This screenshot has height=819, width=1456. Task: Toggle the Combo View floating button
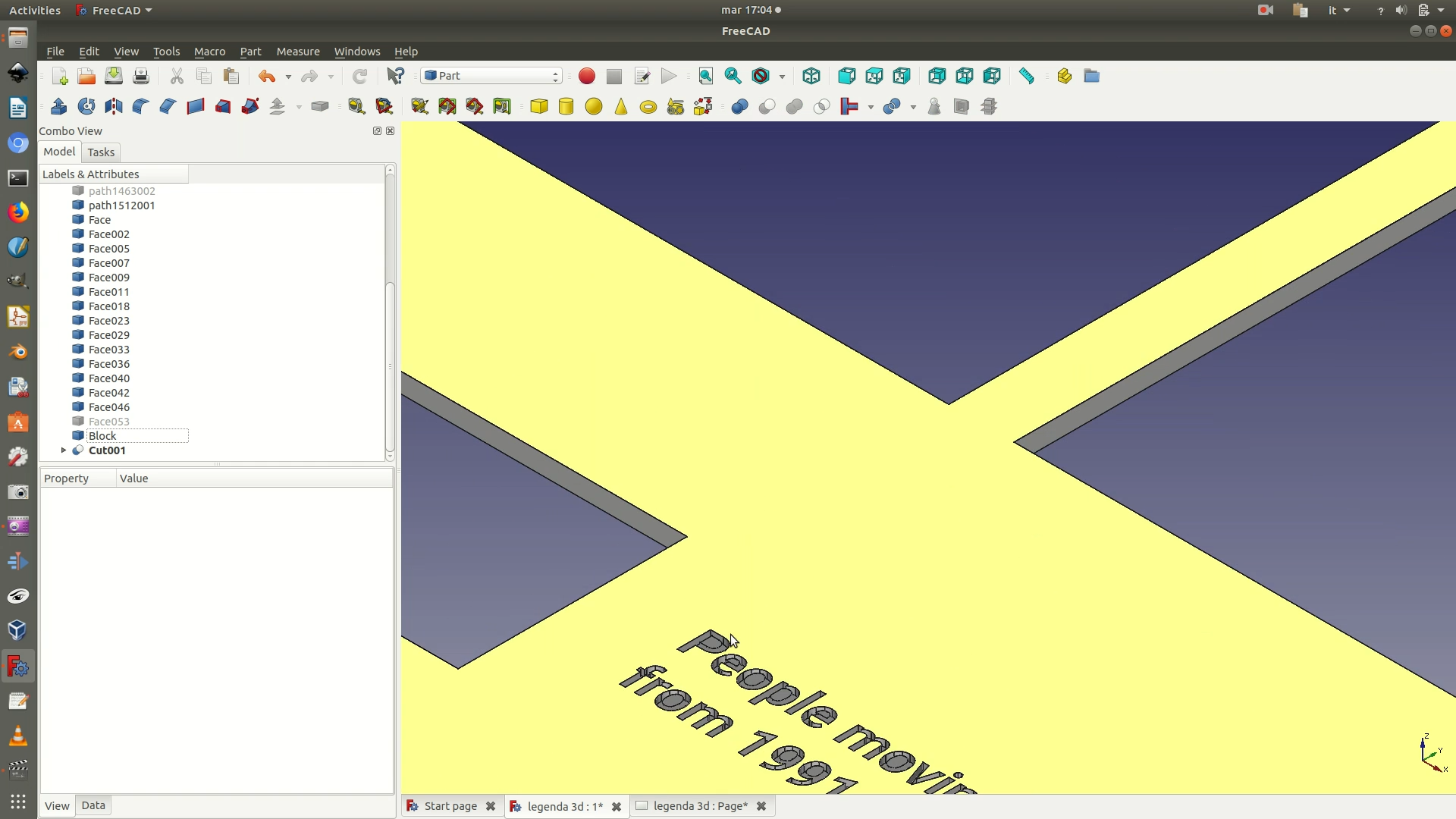click(377, 130)
